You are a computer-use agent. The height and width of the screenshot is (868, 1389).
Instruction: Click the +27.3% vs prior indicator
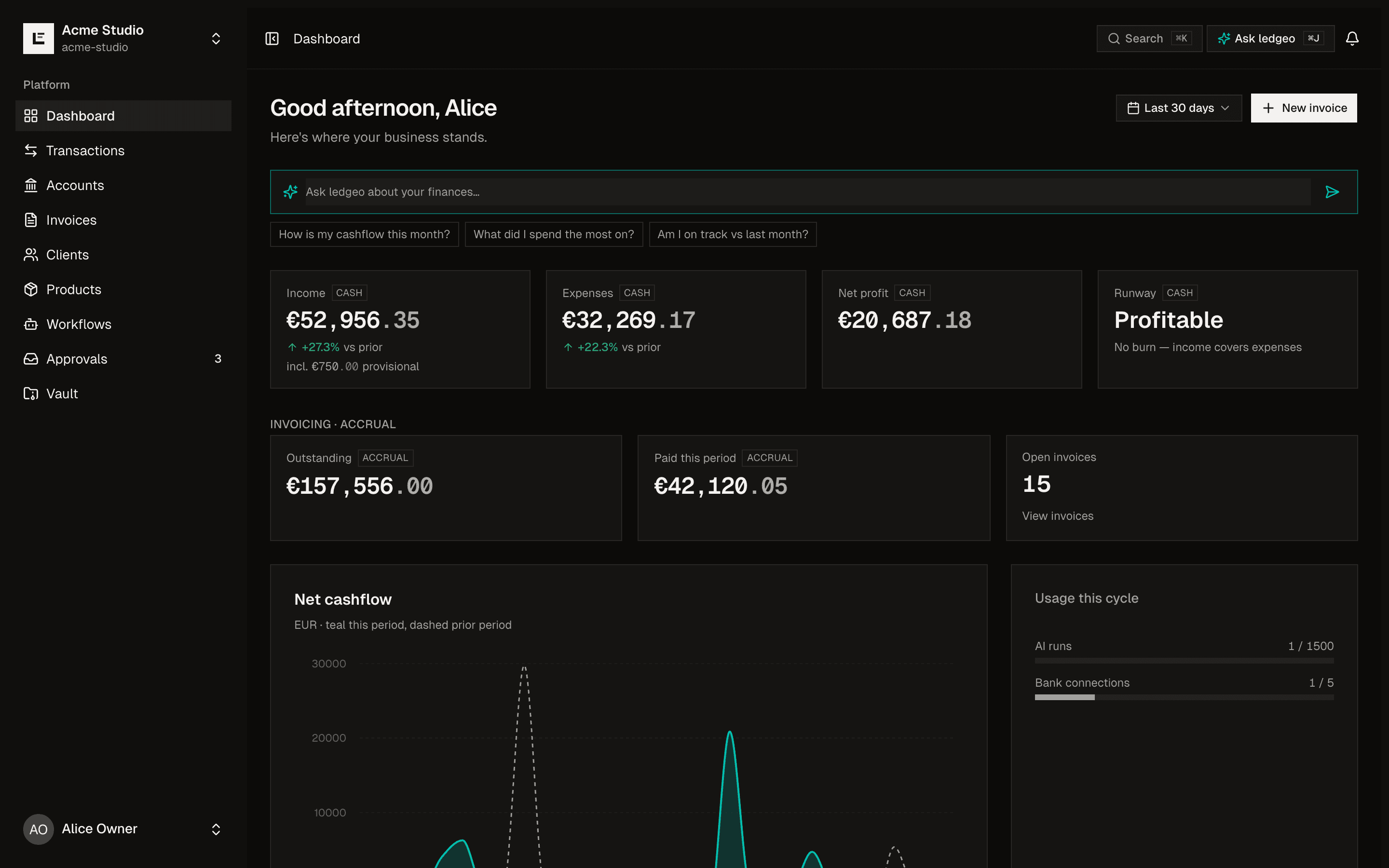[335, 347]
